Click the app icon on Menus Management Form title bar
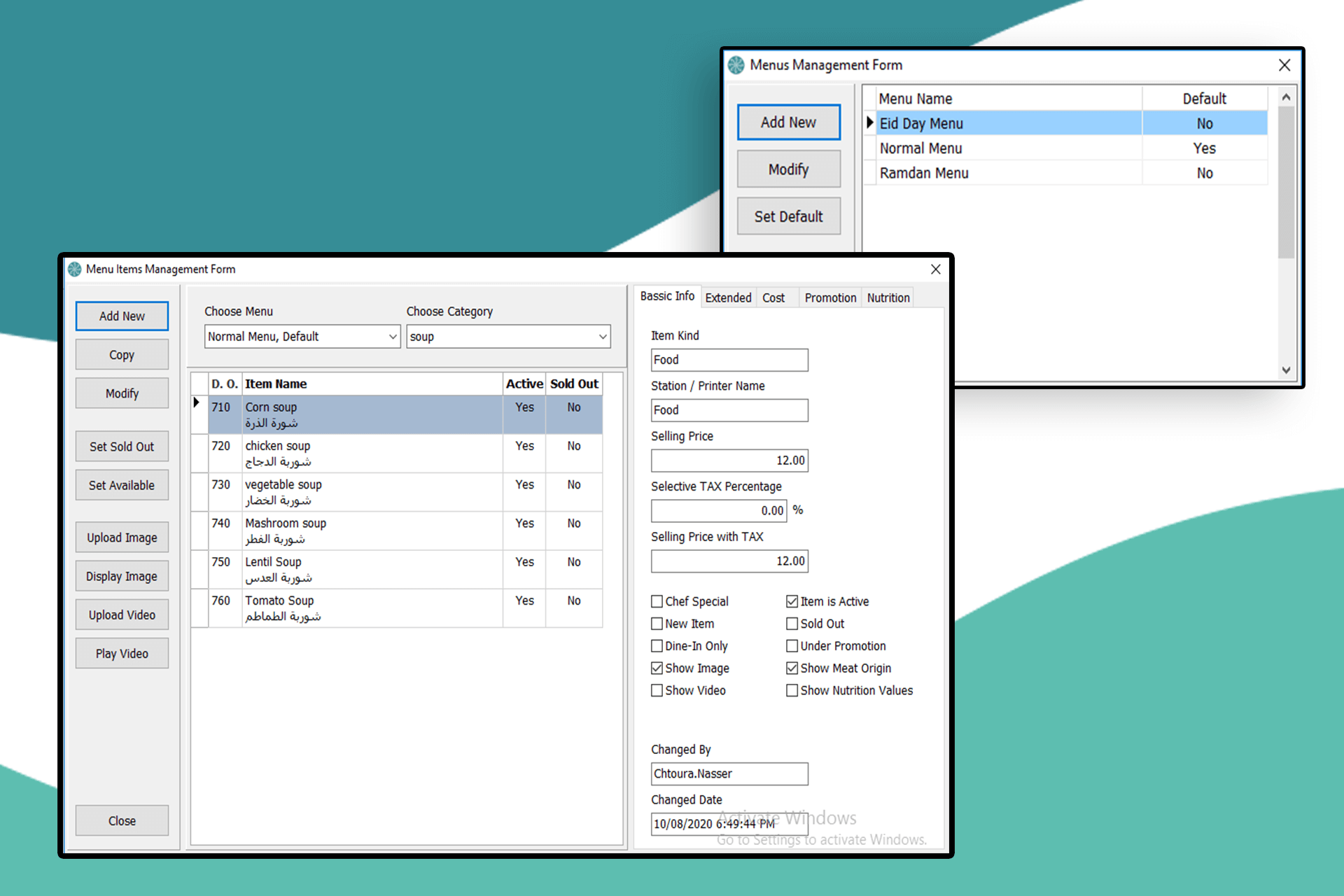 [736, 64]
